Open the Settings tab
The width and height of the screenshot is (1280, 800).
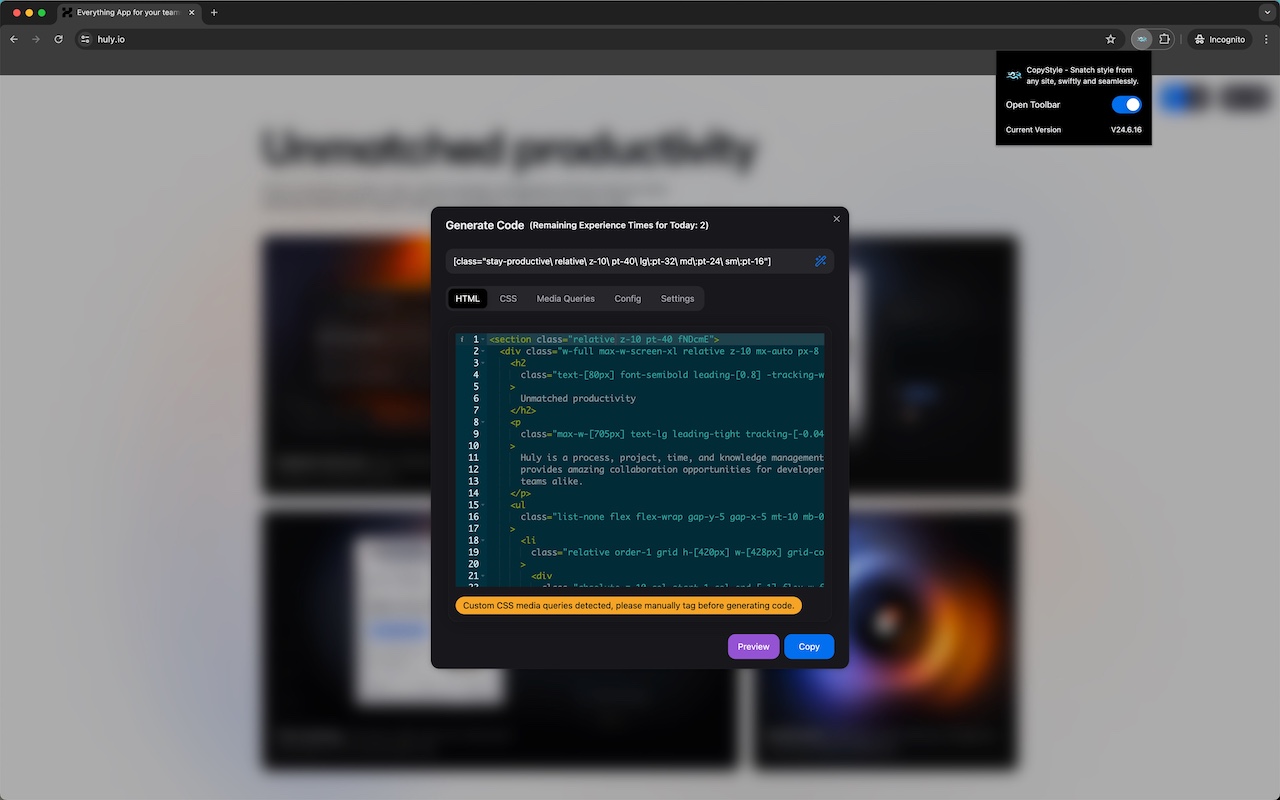coord(677,299)
